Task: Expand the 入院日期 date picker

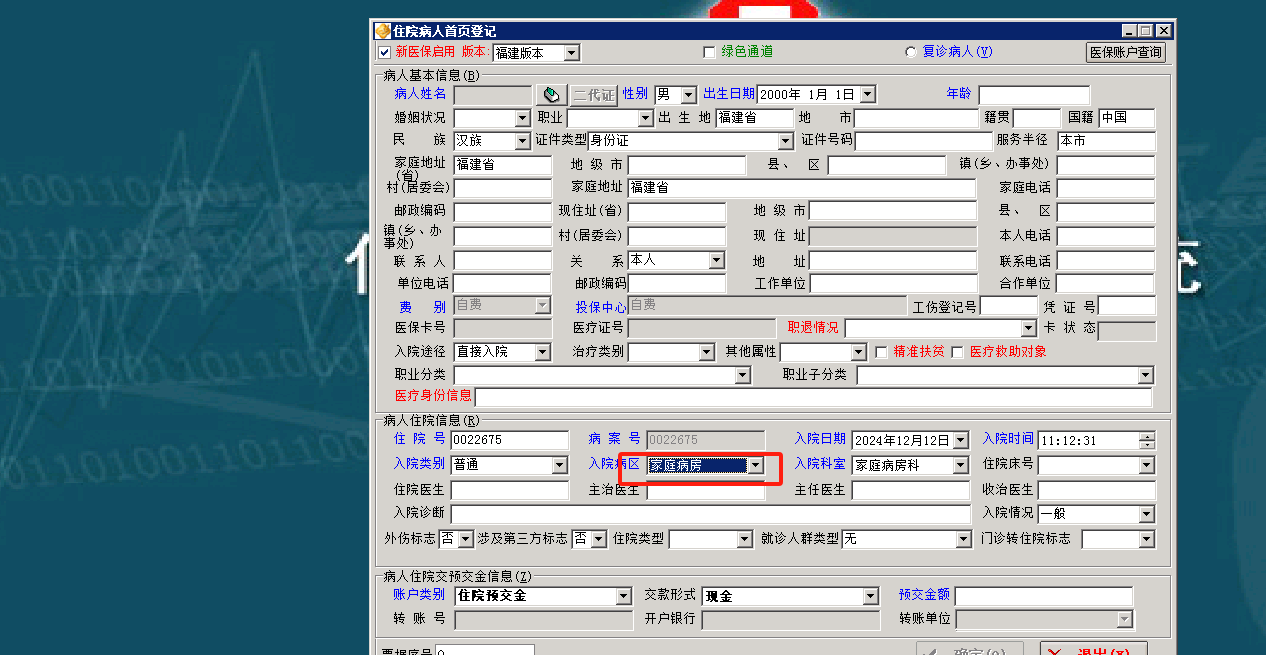Action: coord(960,440)
